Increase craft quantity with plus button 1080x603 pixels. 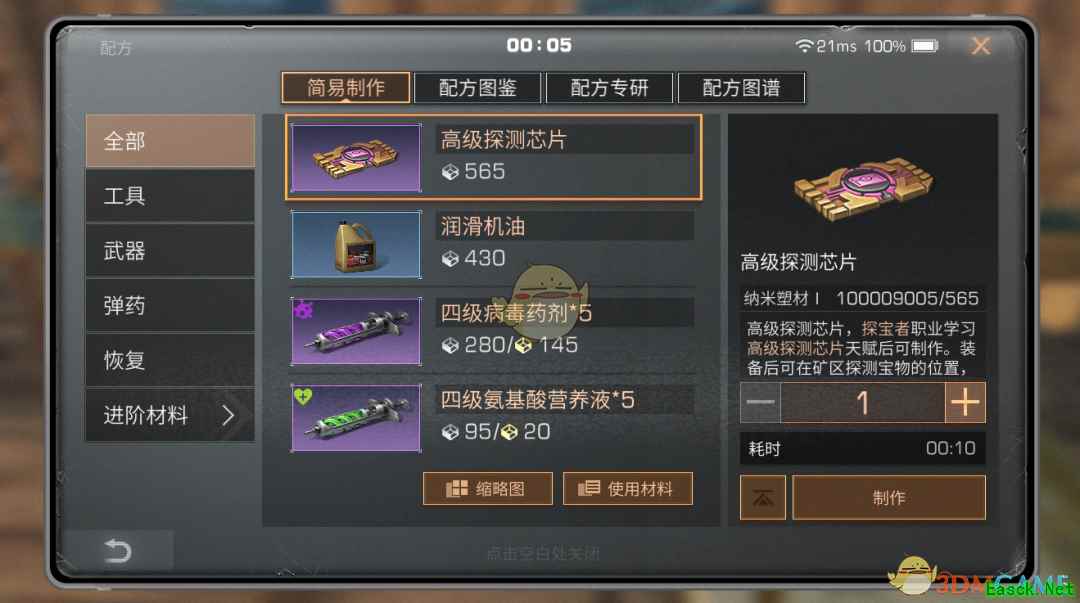pyautogui.click(x=965, y=402)
